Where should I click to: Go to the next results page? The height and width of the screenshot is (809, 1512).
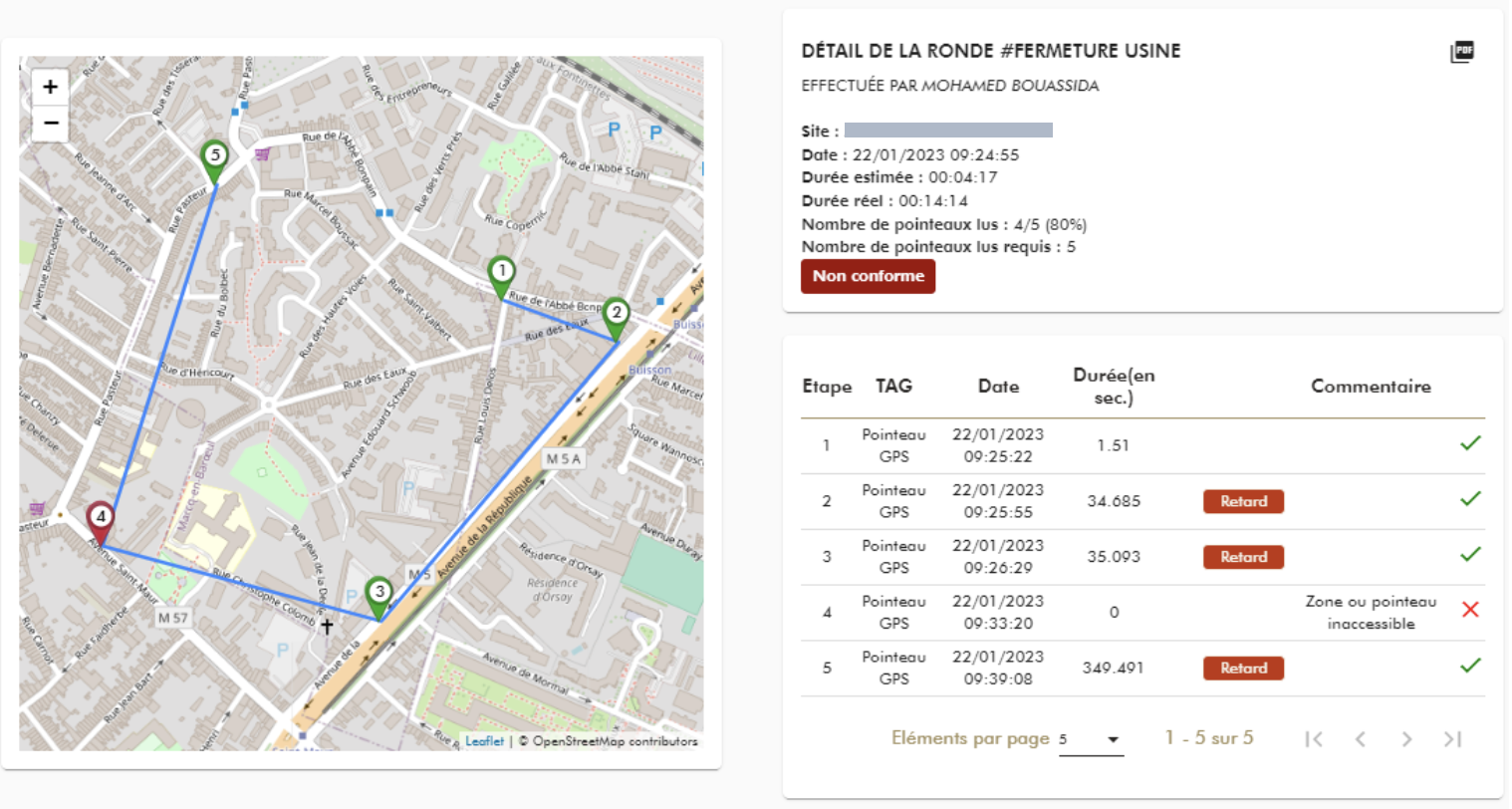point(1406,738)
